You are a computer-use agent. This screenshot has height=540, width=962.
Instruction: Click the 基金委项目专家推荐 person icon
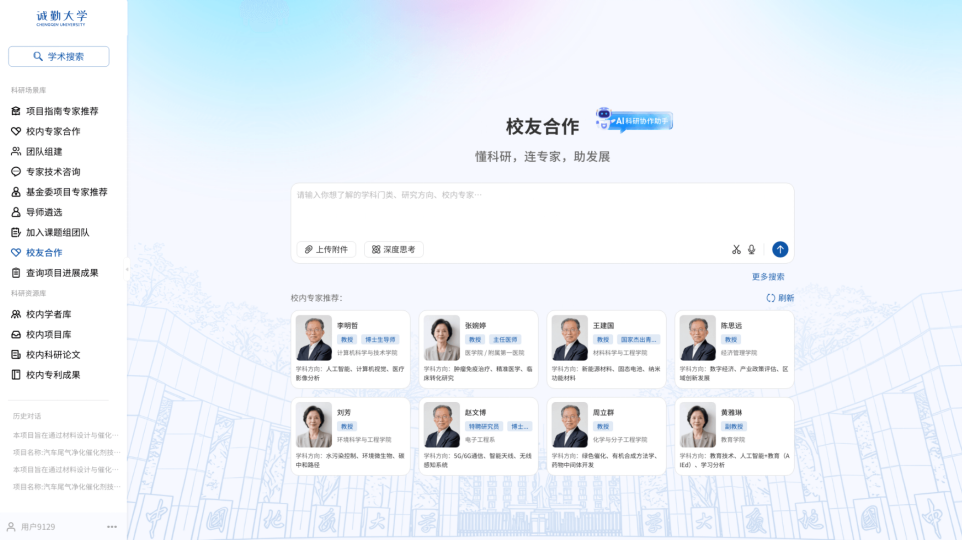pyautogui.click(x=16, y=192)
